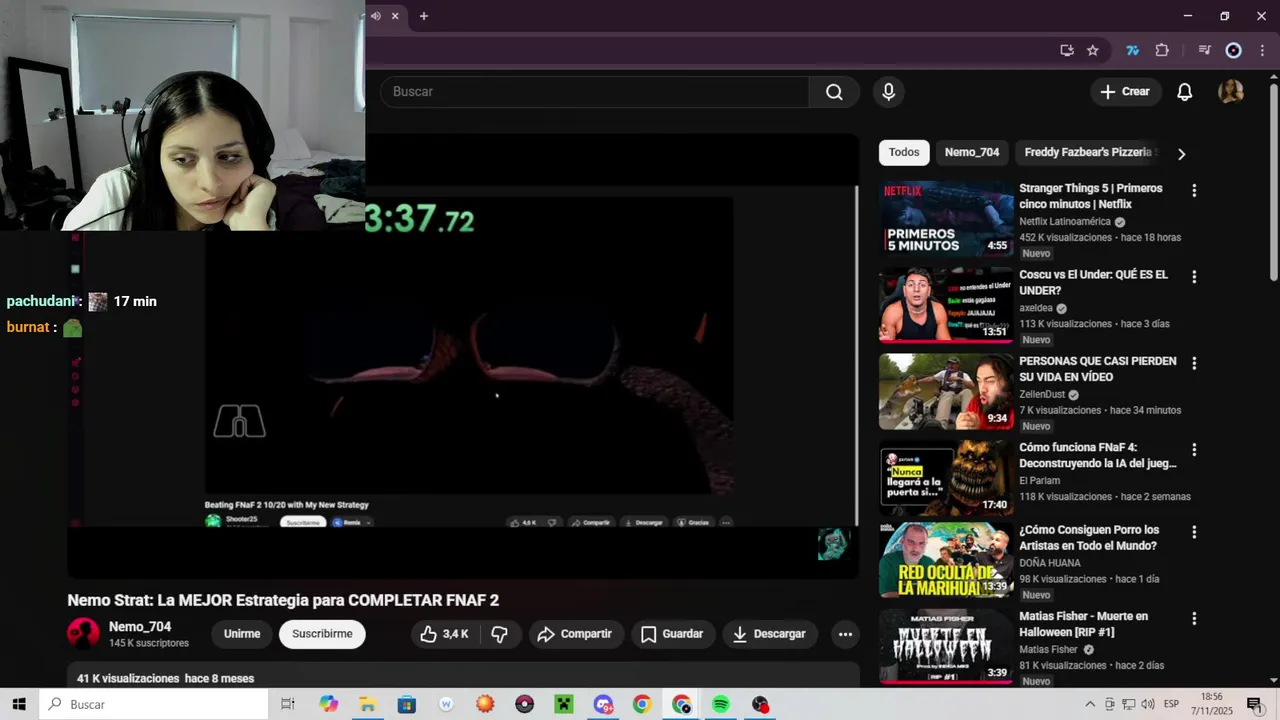Open the FNaF 4 deconstruction thumbnail
Screen dimensions: 1280x720
(946, 478)
